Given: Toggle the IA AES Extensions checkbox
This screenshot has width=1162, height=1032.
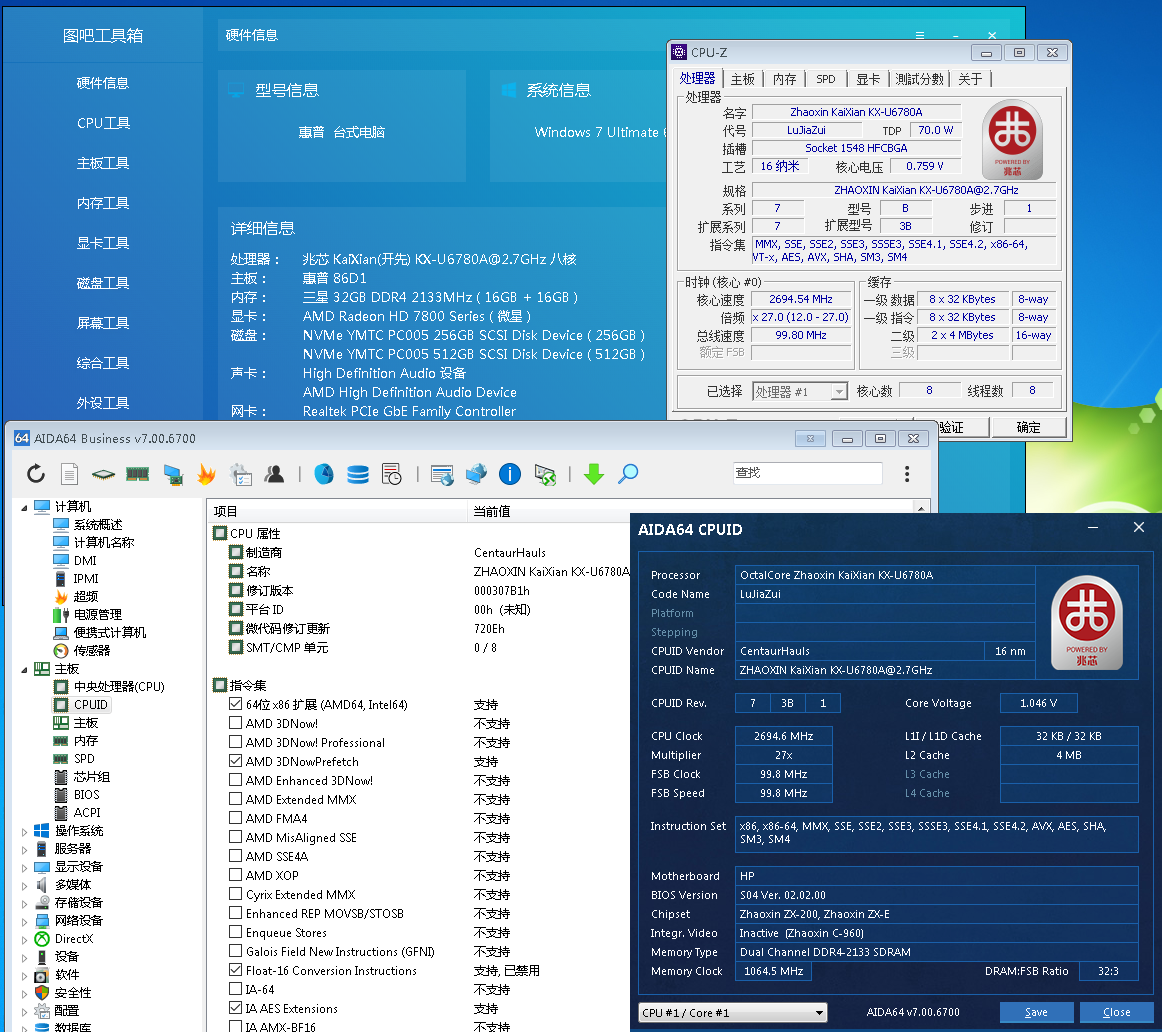Looking at the screenshot, I should point(236,1008).
